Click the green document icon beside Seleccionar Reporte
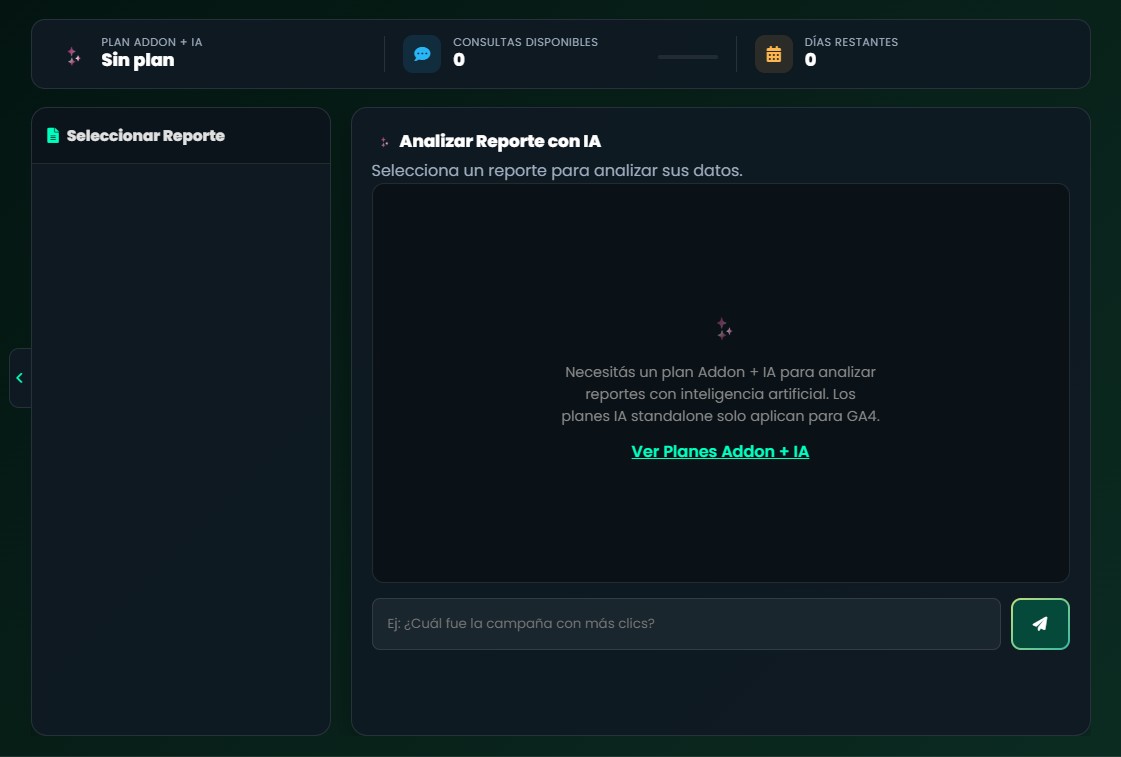This screenshot has width=1121, height=757. (x=52, y=135)
